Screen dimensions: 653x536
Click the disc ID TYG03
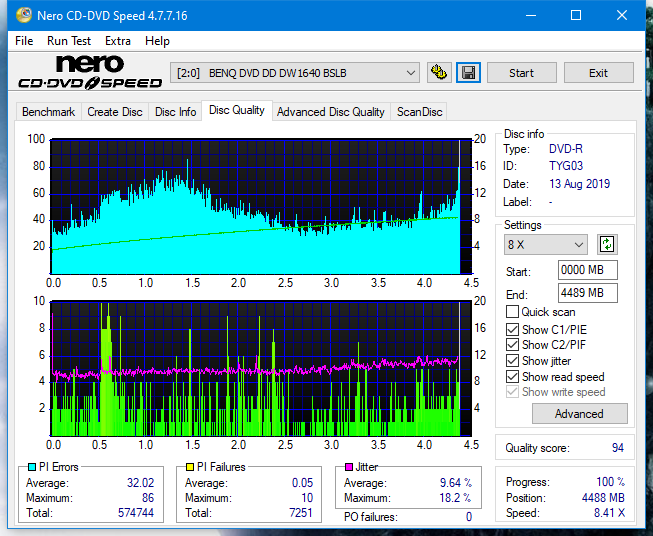(x=566, y=166)
